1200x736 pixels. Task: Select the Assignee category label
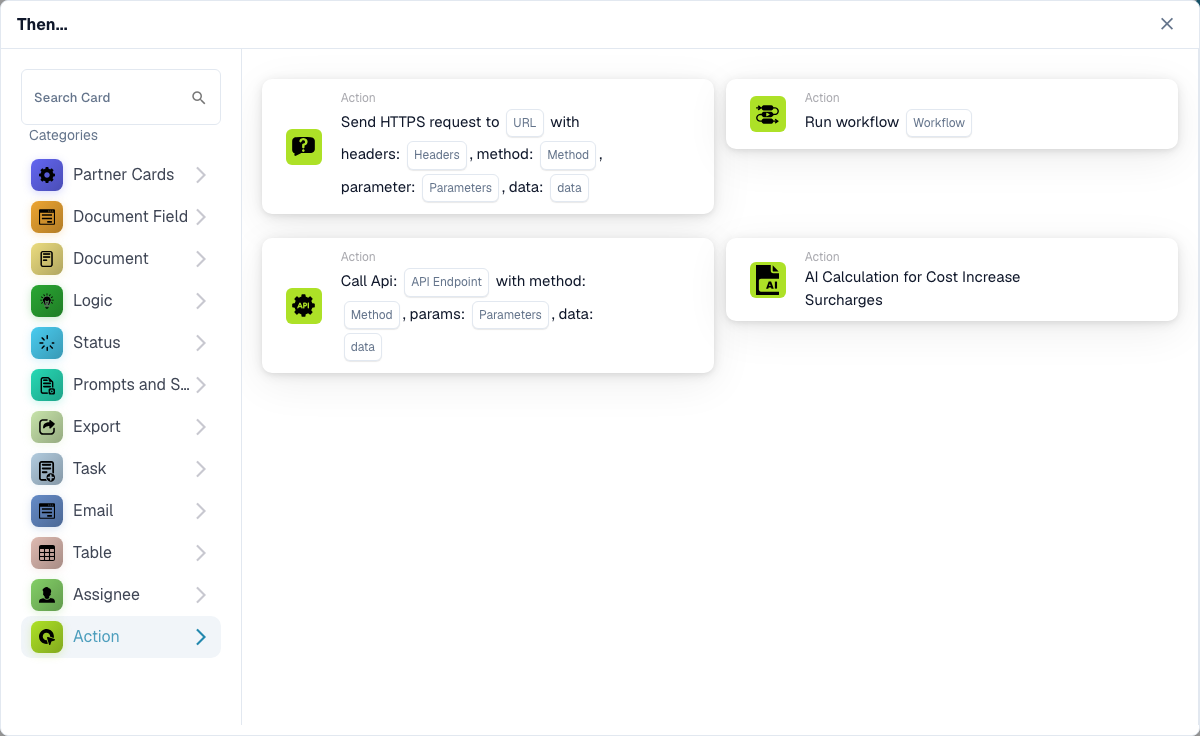[x=106, y=594]
